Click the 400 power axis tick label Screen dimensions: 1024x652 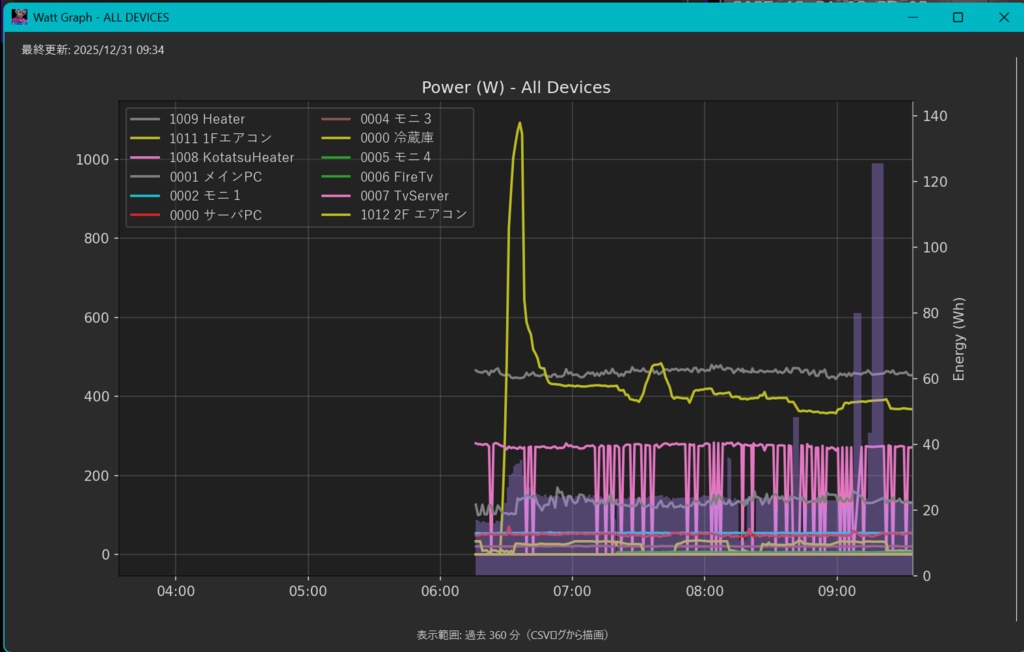coord(97,397)
